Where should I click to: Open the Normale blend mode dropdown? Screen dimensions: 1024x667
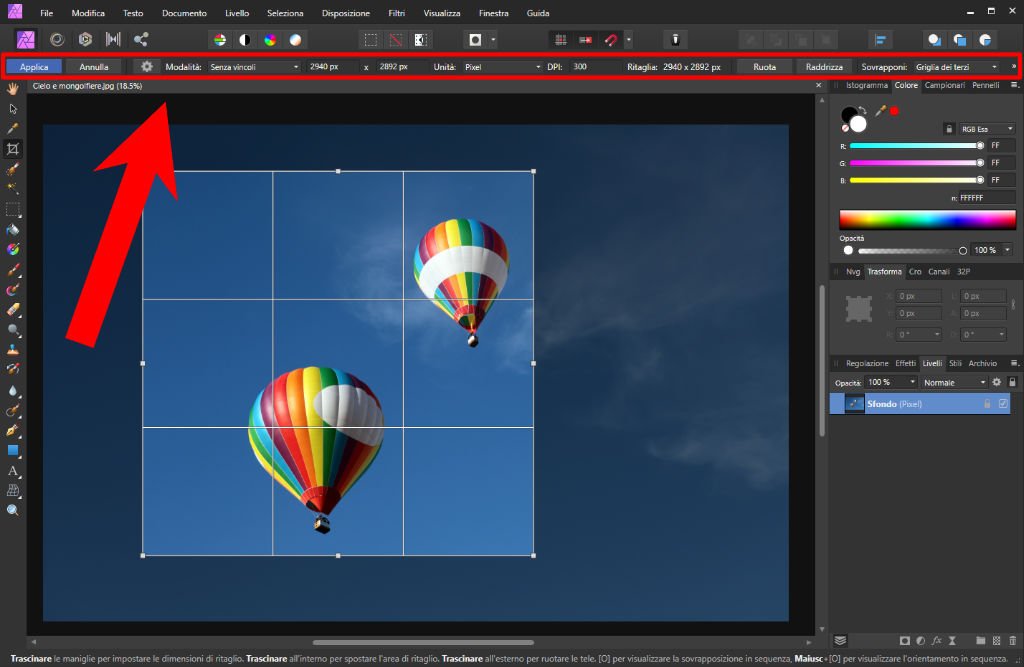[954, 382]
